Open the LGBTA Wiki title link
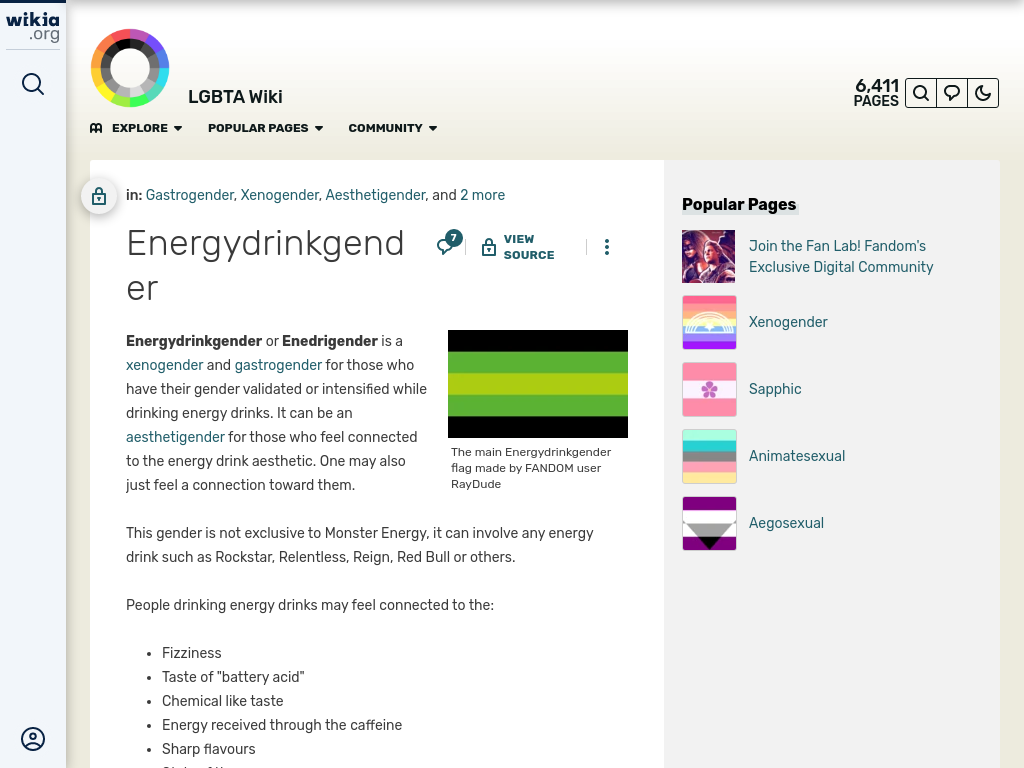This screenshot has height=768, width=1024. click(235, 97)
